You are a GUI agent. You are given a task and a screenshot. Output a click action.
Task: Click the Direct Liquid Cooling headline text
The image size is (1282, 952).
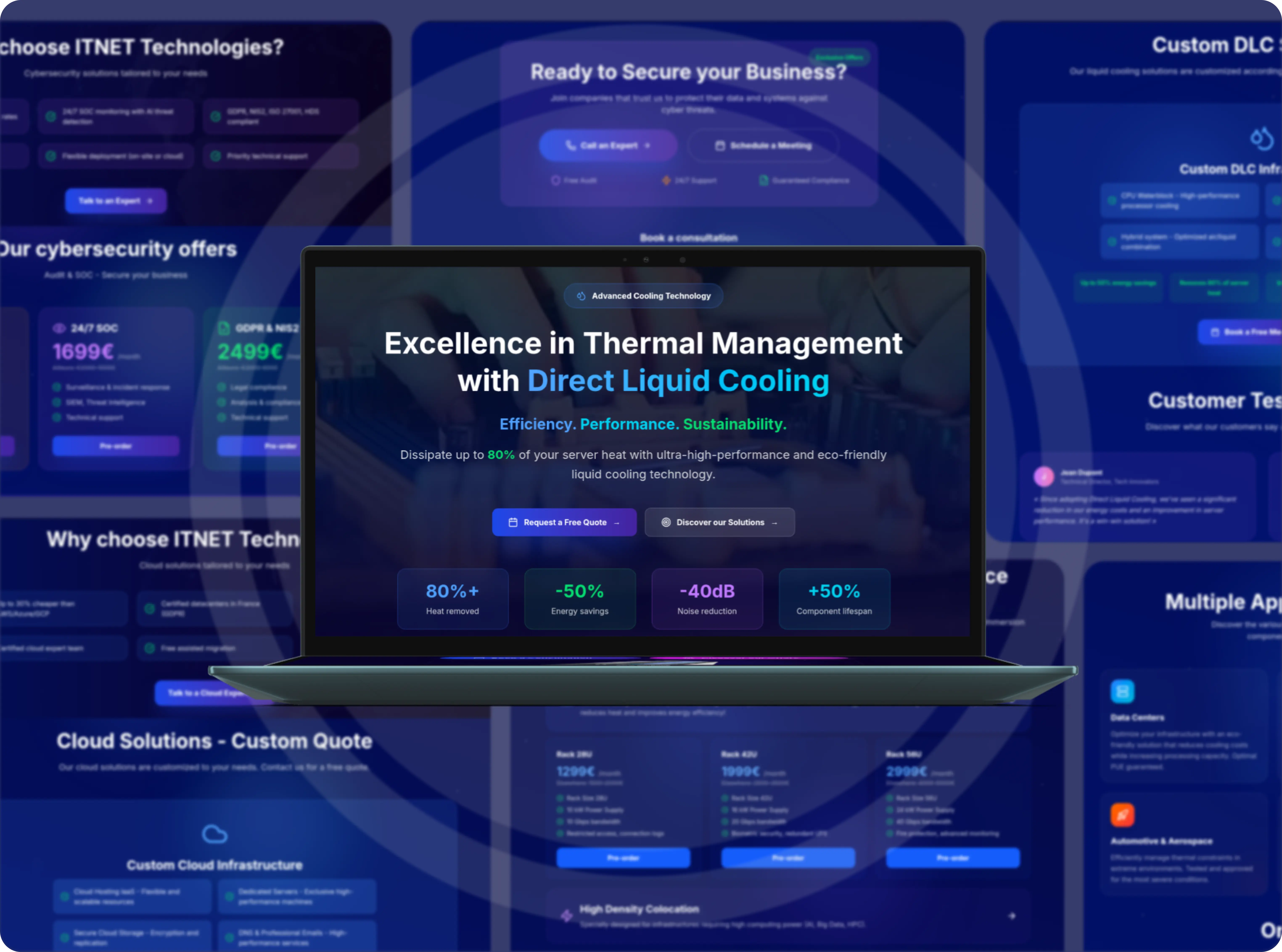[x=678, y=381]
